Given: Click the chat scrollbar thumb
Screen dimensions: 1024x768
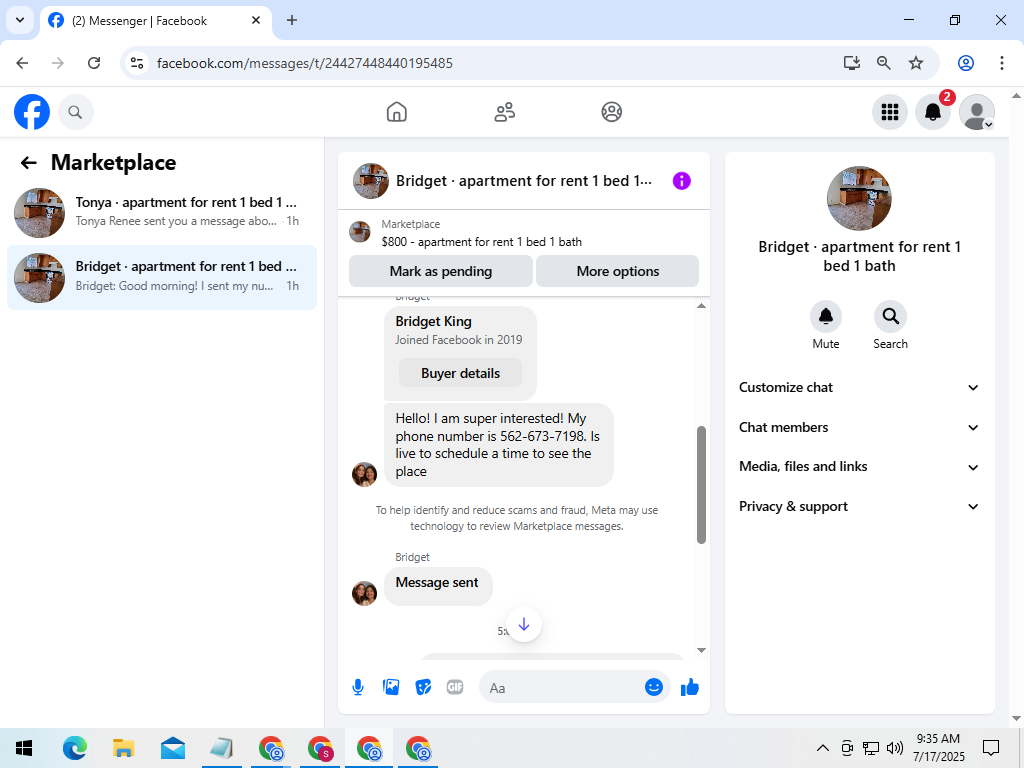Looking at the screenshot, I should pyautogui.click(x=701, y=485).
